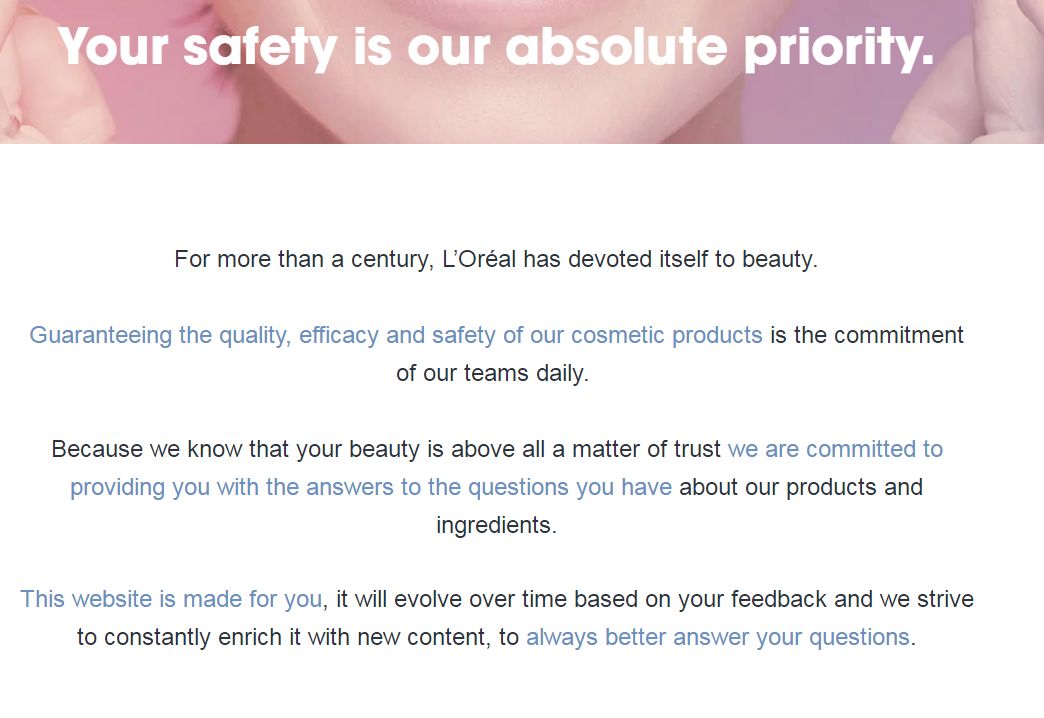This screenshot has width=1044, height=718.
Task: Click the word 'feedback' in the last paragraph
Action: tap(778, 600)
